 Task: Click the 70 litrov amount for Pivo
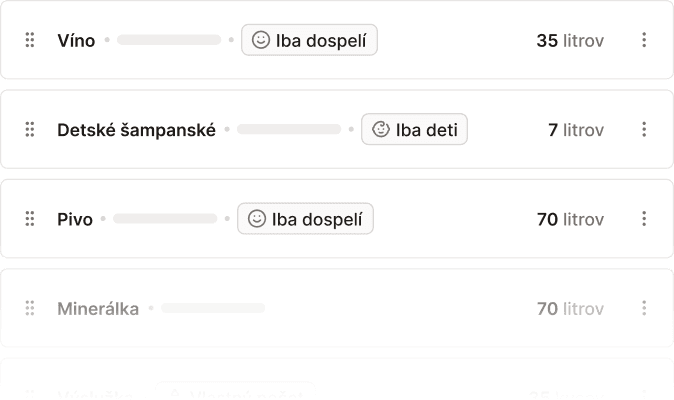[x=570, y=219]
